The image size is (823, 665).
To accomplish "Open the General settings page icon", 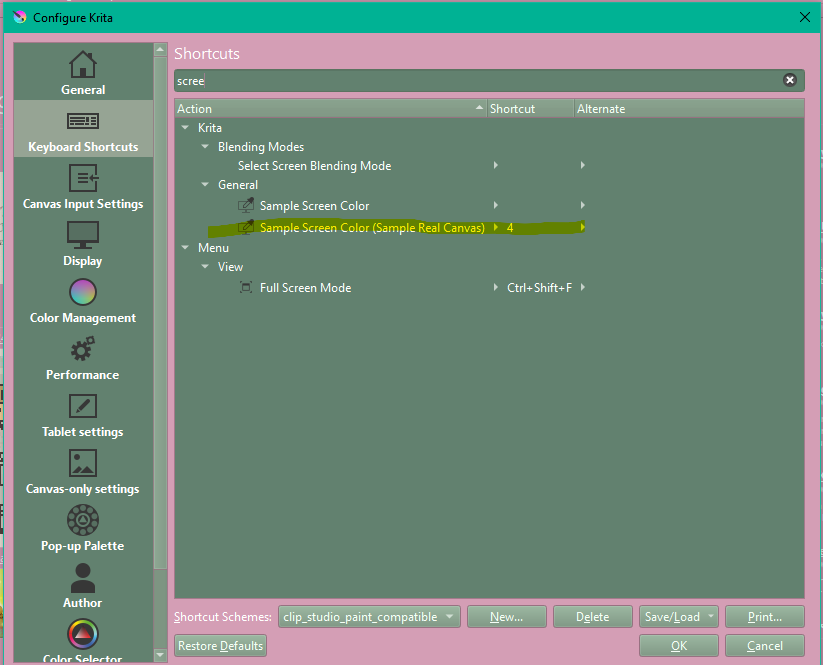I will [x=83, y=64].
